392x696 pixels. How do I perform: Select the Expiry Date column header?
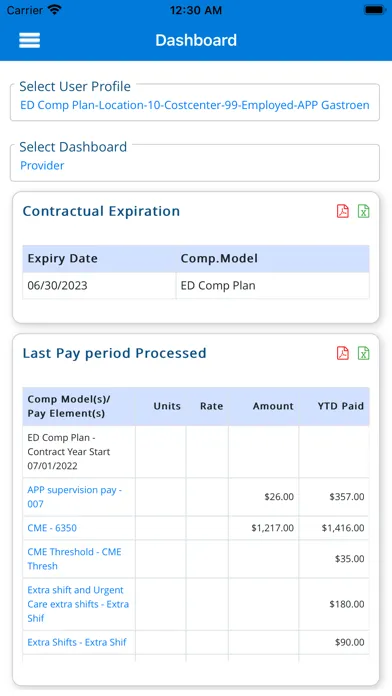click(62, 259)
